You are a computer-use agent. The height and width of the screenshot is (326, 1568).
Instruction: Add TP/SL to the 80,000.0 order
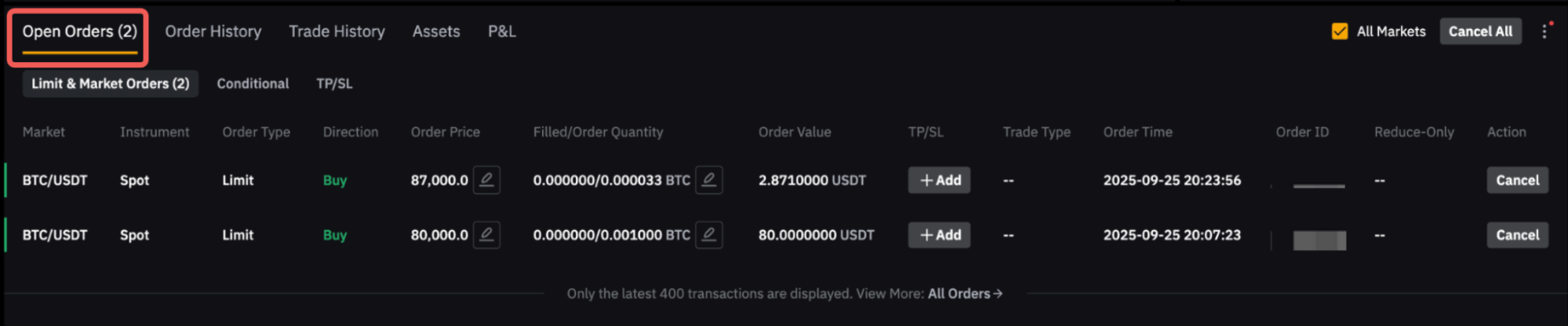tap(939, 235)
